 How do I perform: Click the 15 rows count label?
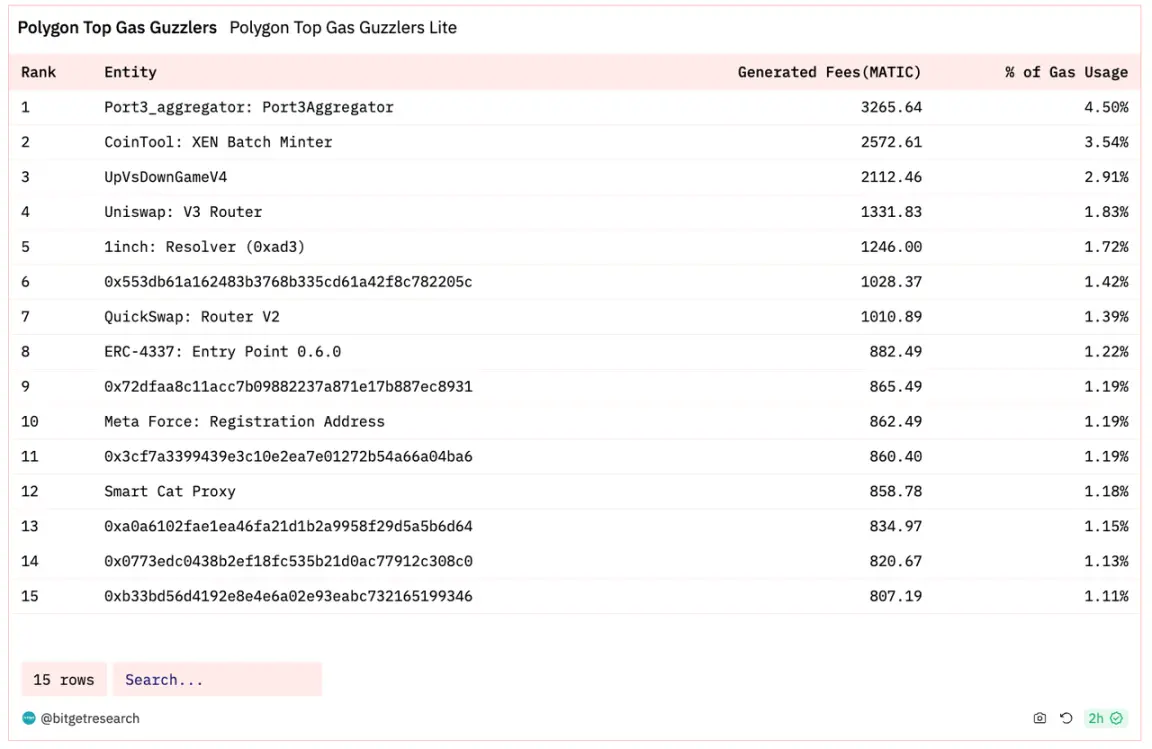tap(64, 679)
